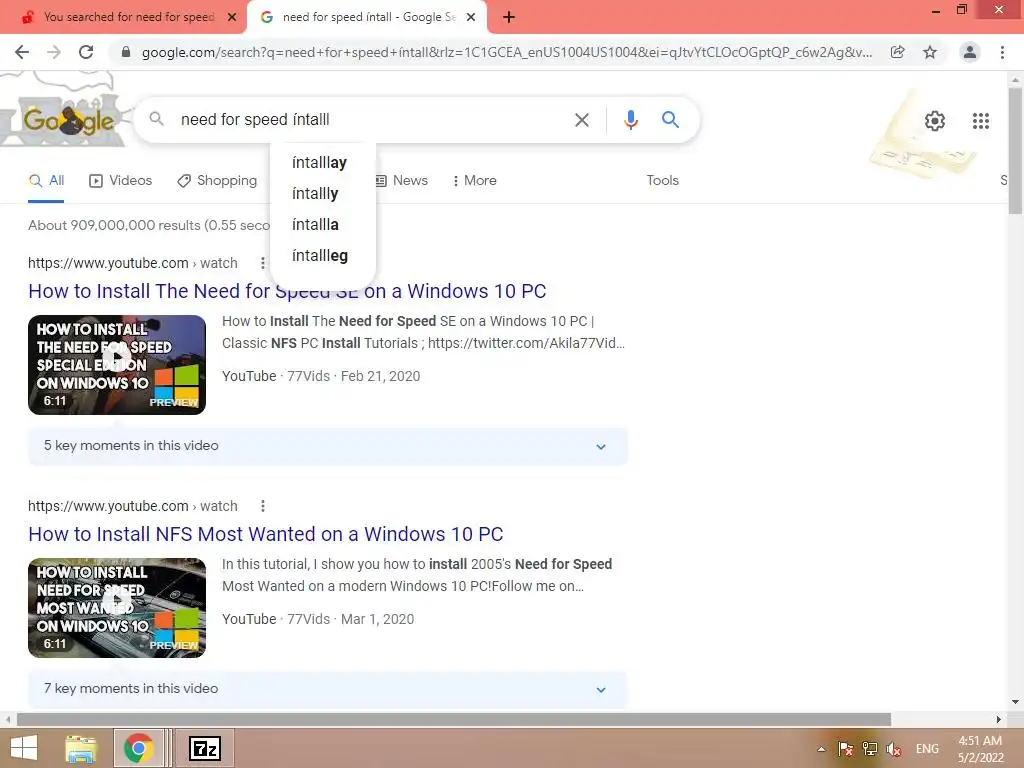Screen dimensions: 1024x768
Task: Reload the current page
Action: click(x=86, y=52)
